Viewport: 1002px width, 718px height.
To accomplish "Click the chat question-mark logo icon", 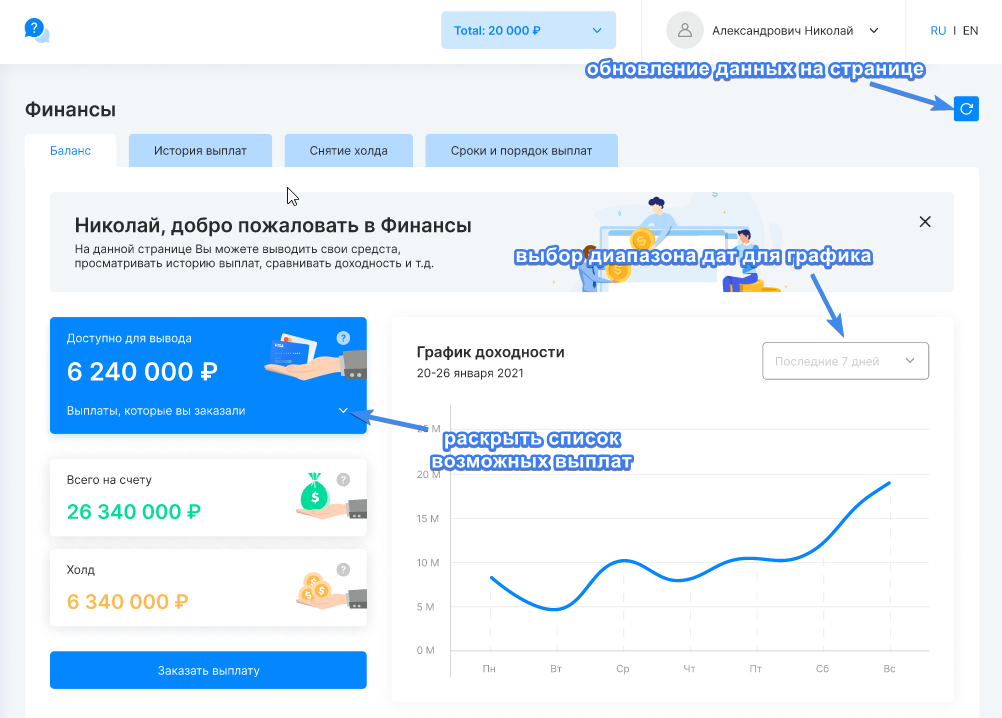I will [37, 31].
